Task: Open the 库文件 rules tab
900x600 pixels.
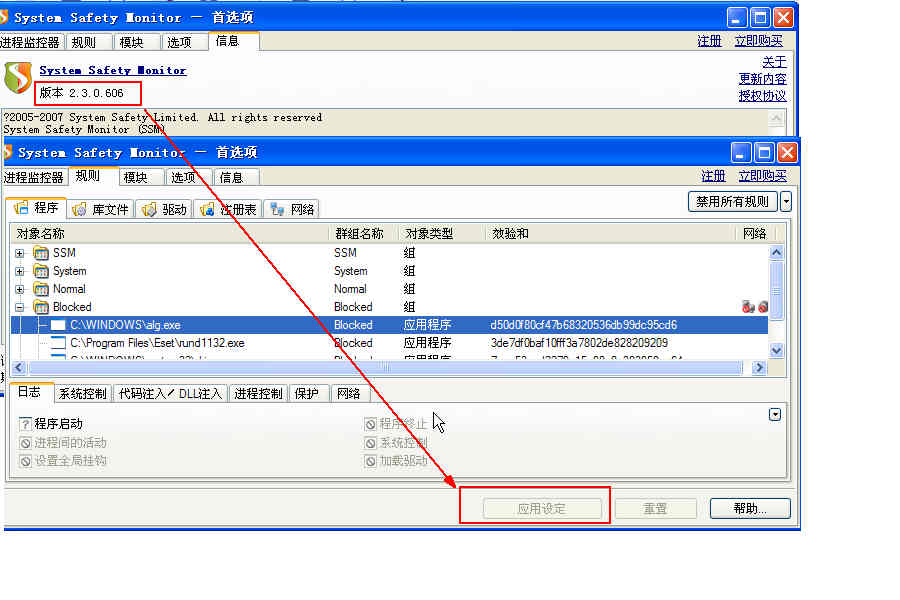Action: click(x=101, y=210)
